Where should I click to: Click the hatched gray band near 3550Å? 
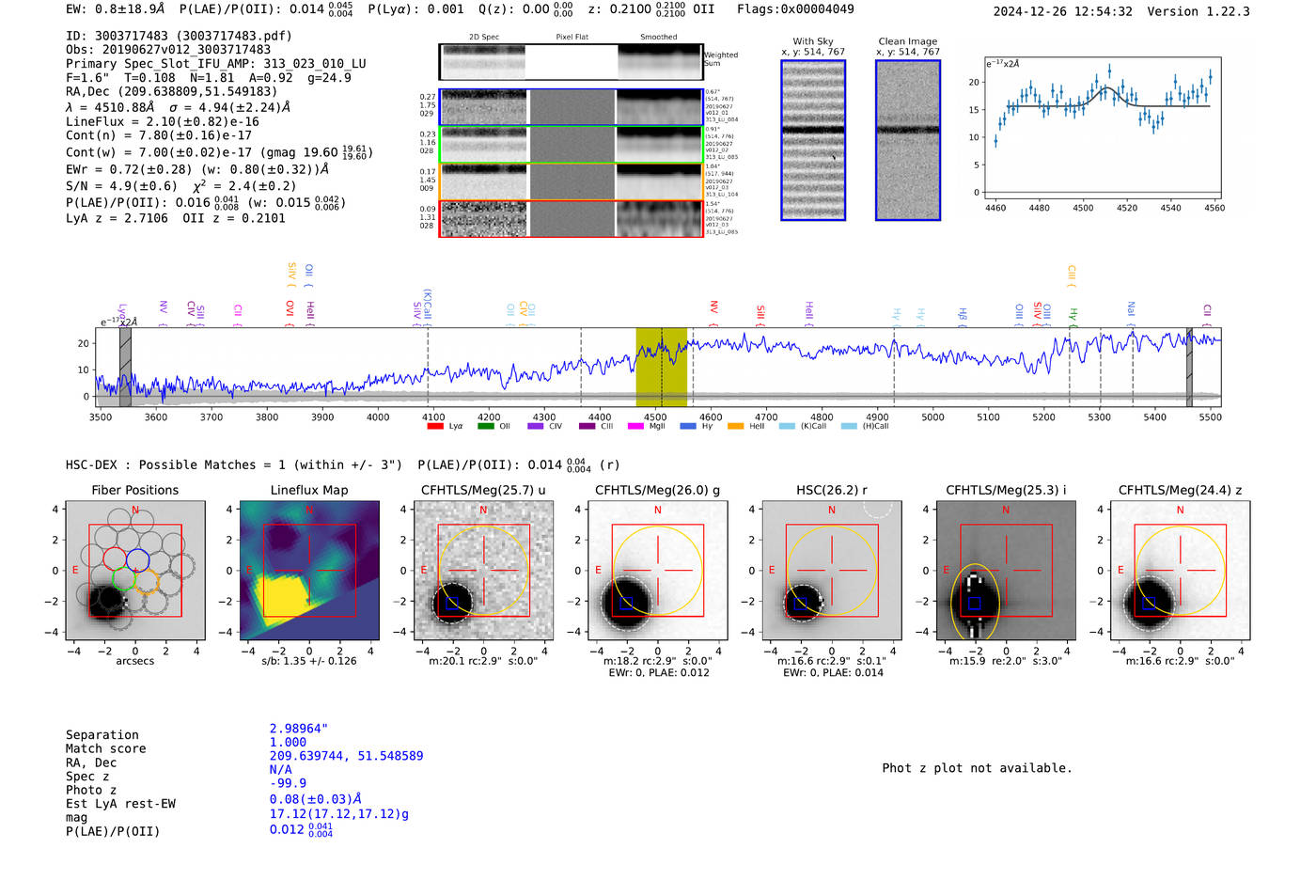tap(125, 367)
